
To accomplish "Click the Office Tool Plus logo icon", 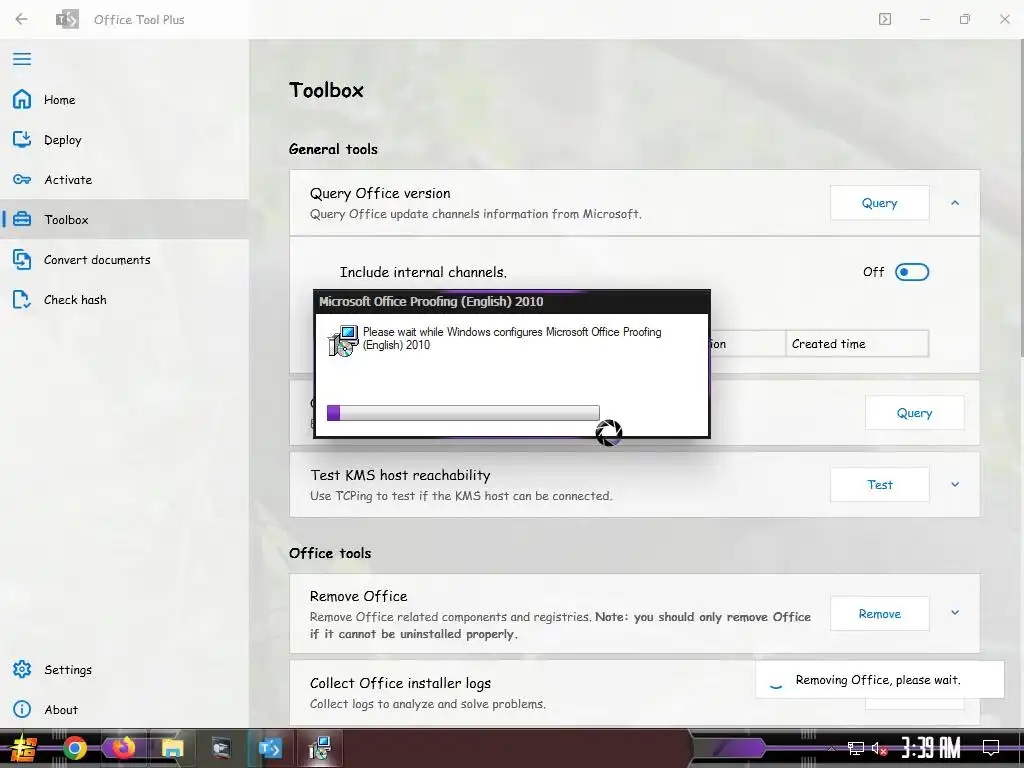I will tap(67, 19).
